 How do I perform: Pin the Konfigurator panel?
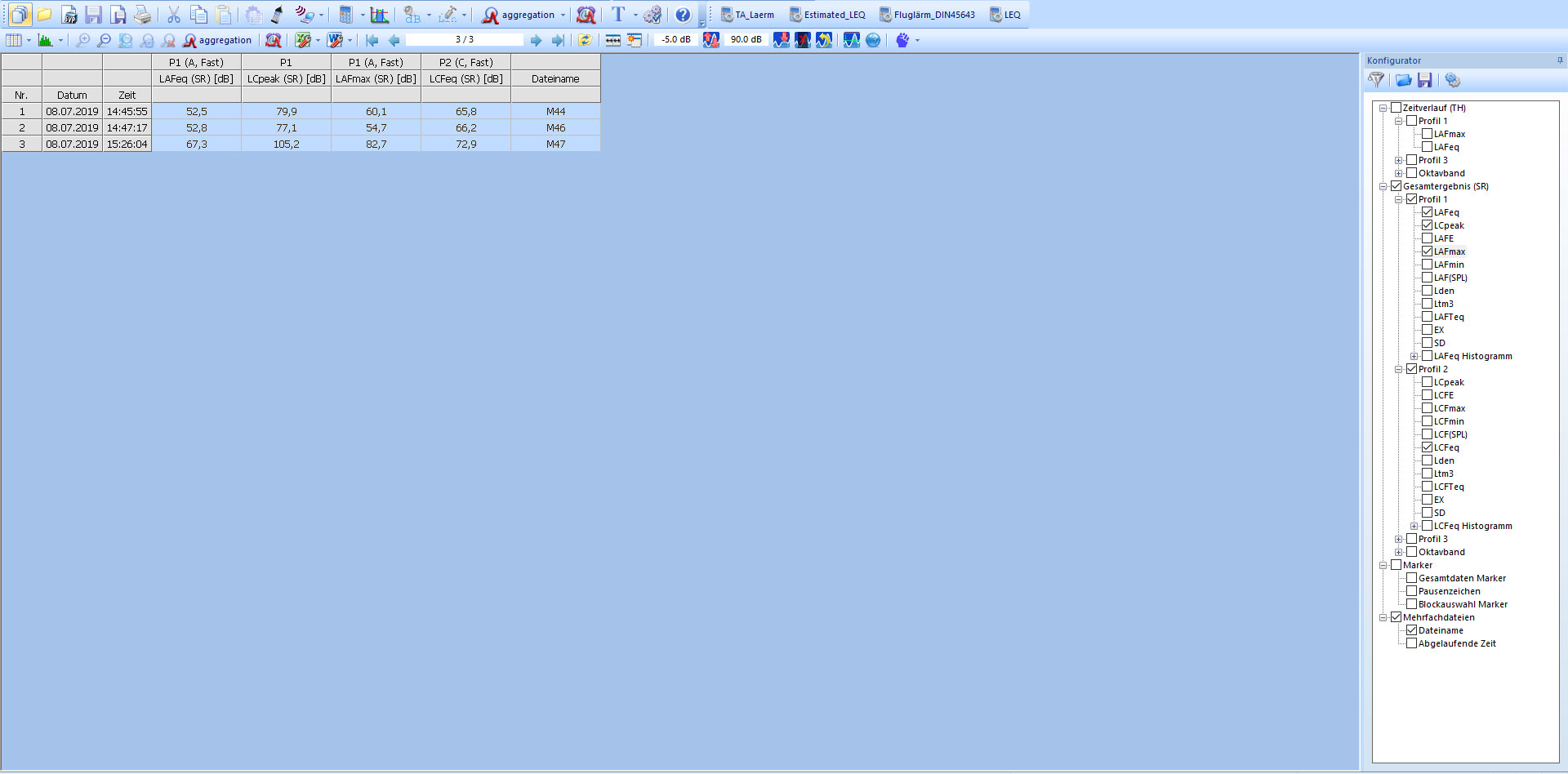point(1560,60)
